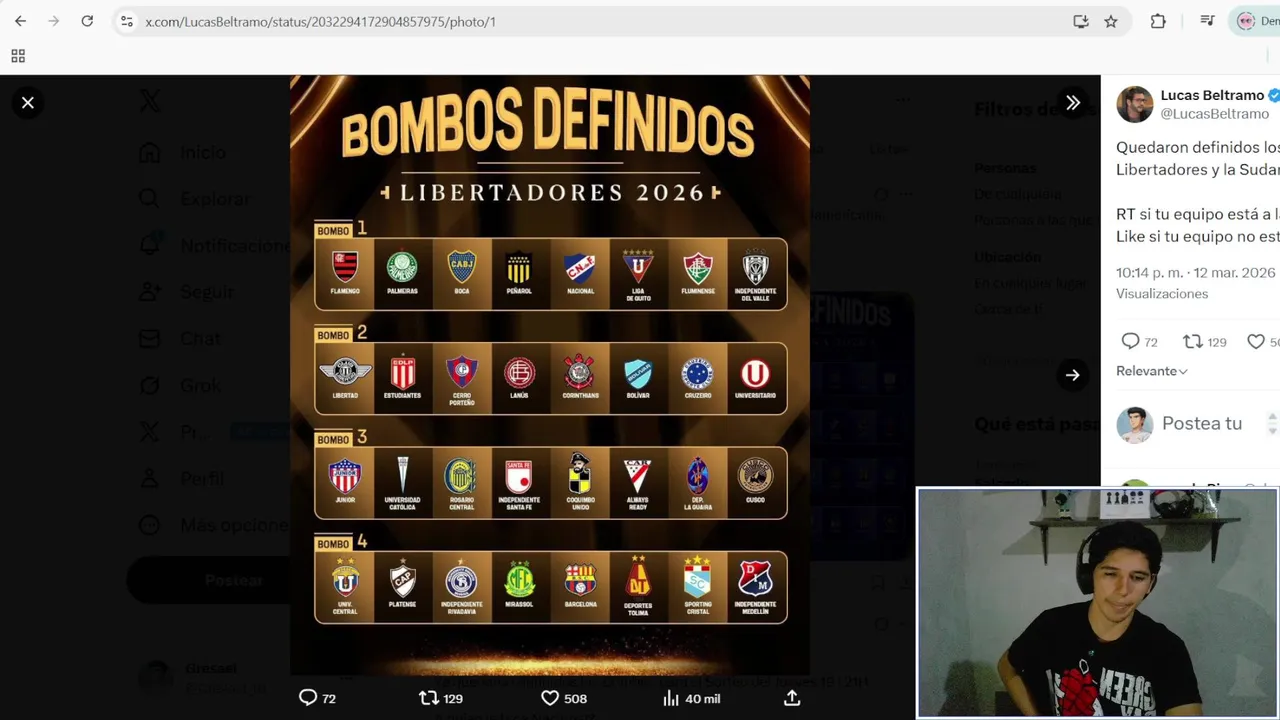Install the app via the address bar icon
Screen dimensions: 1280x720
[x=1081, y=21]
